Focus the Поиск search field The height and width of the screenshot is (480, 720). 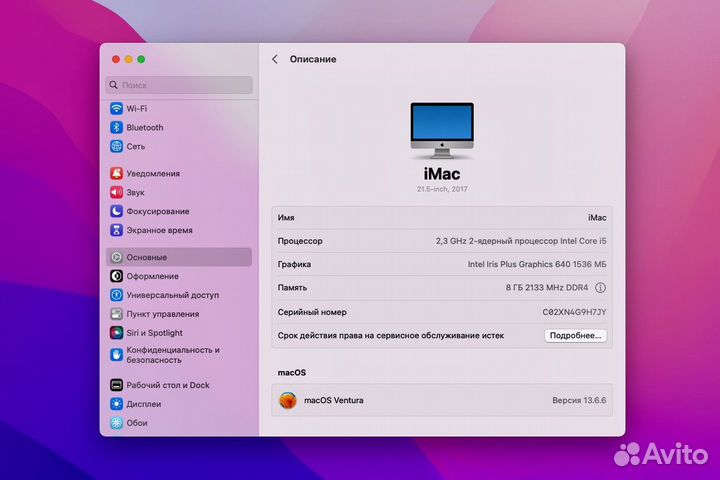(179, 85)
